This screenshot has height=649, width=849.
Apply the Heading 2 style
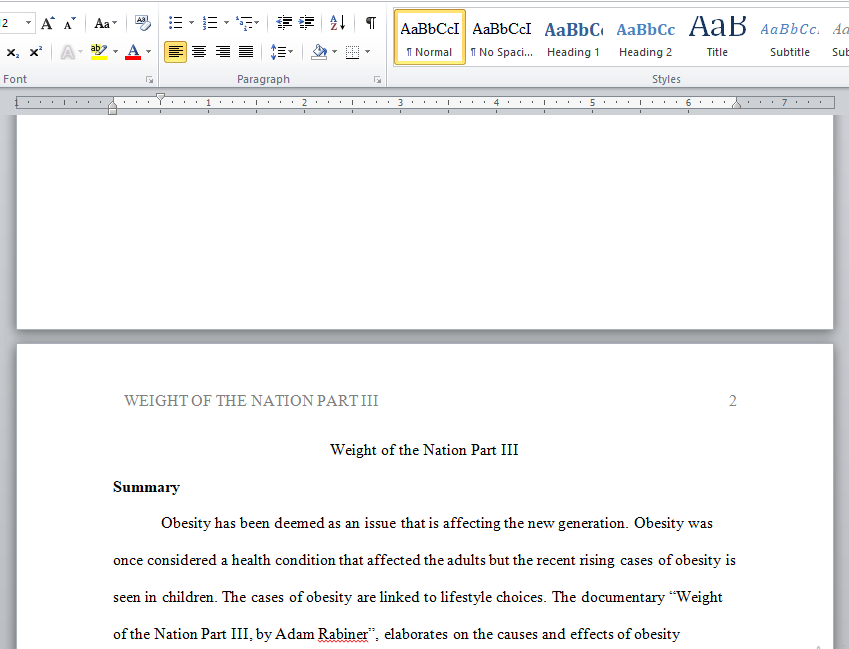pos(645,37)
